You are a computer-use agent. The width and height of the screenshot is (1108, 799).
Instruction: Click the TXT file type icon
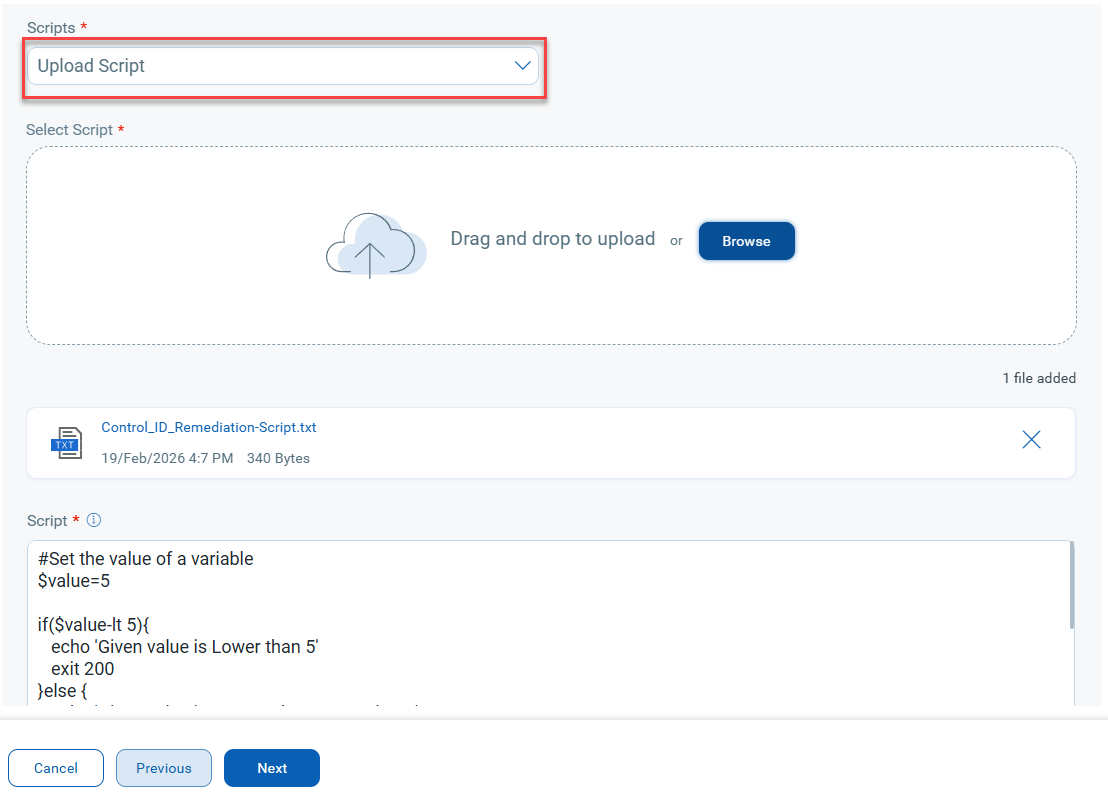(66, 442)
